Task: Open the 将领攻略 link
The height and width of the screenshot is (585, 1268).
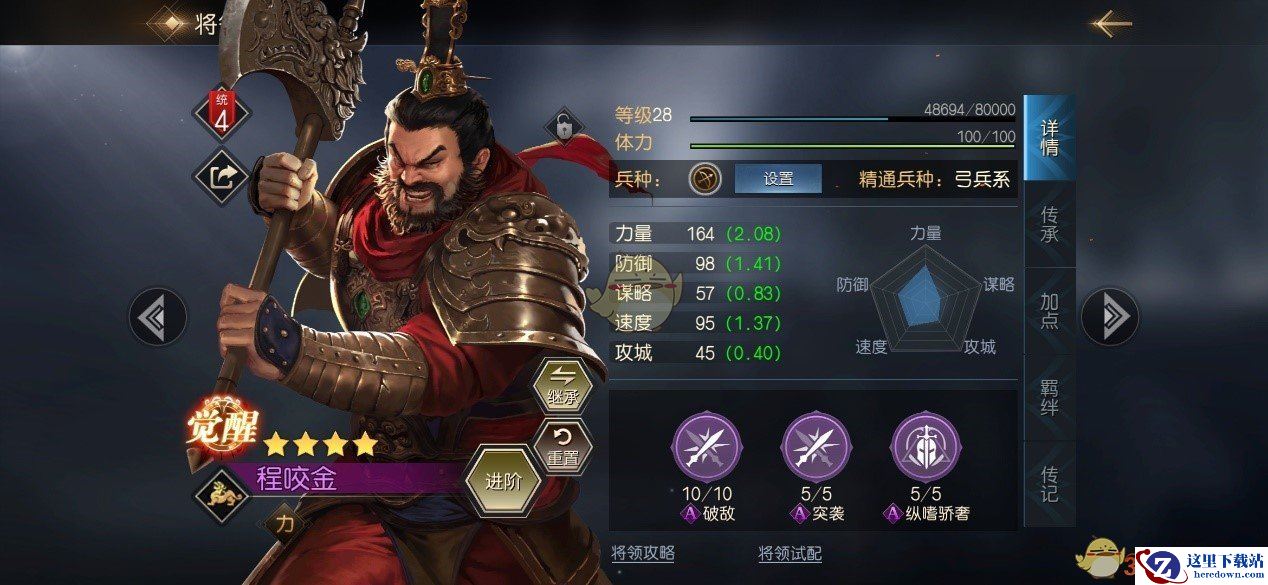Action: click(643, 553)
